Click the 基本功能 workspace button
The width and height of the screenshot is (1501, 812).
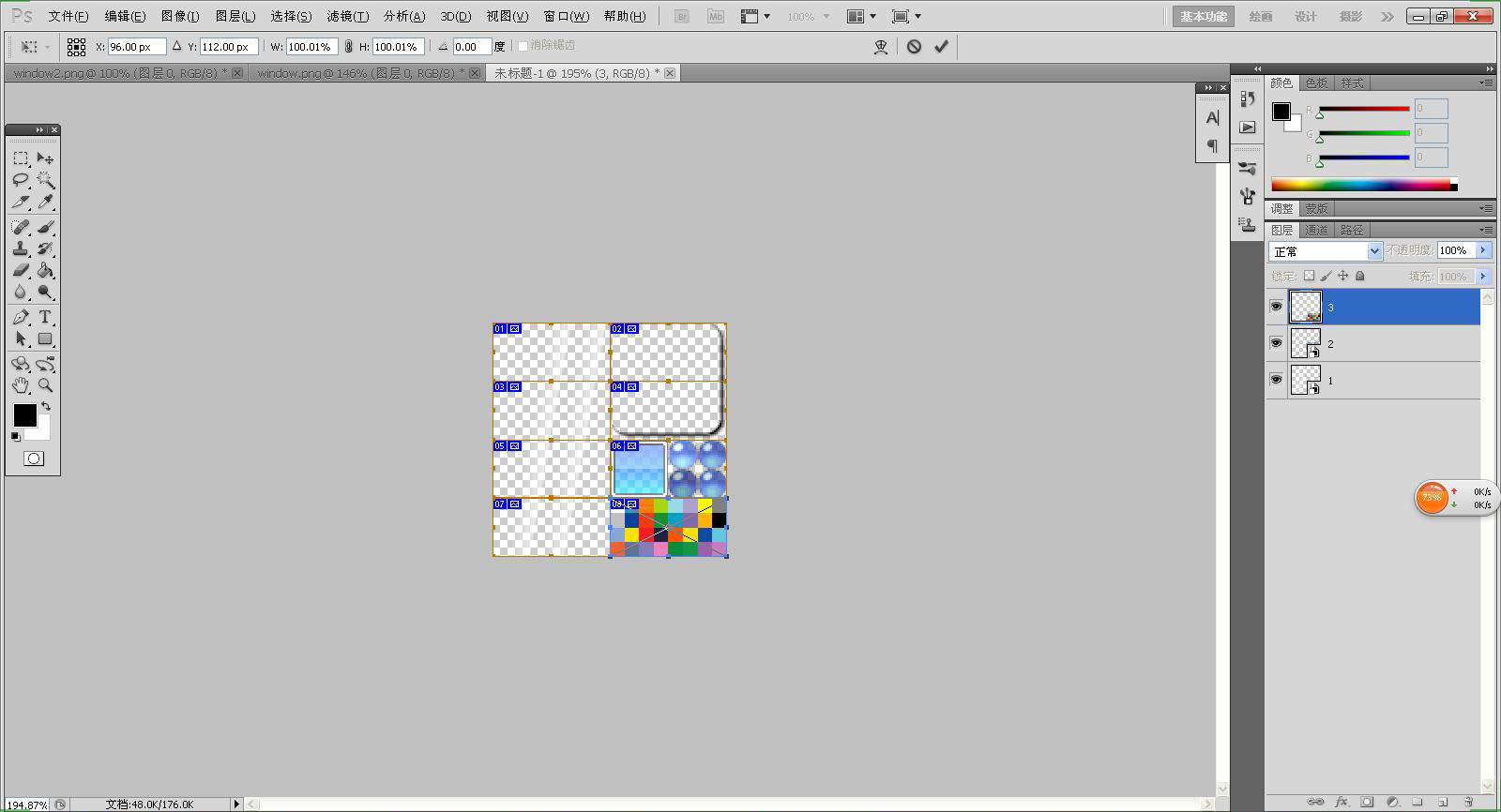pyautogui.click(x=1205, y=17)
